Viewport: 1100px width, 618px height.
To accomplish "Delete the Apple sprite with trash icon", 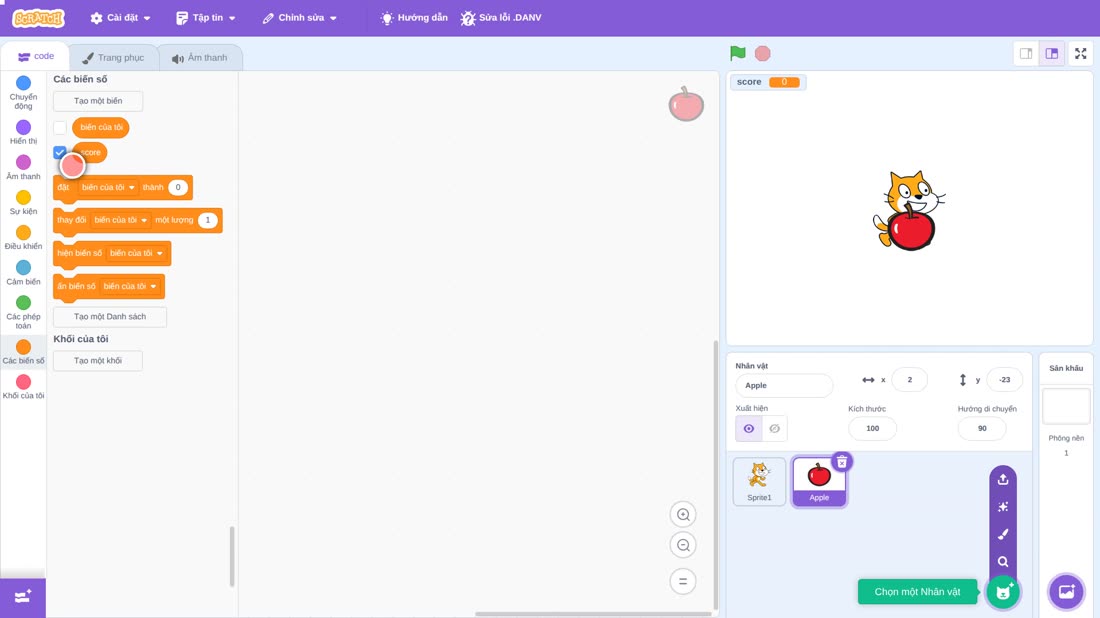I will coord(842,462).
